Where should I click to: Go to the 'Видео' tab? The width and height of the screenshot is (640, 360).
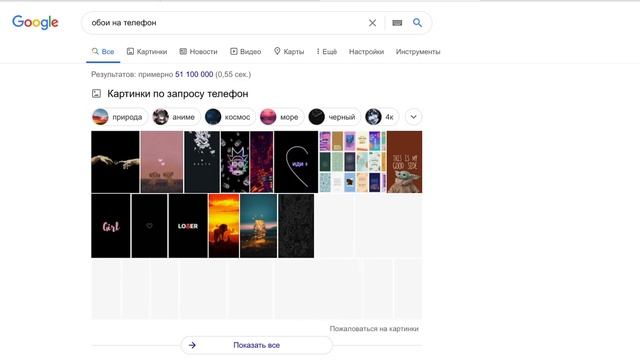(245, 51)
